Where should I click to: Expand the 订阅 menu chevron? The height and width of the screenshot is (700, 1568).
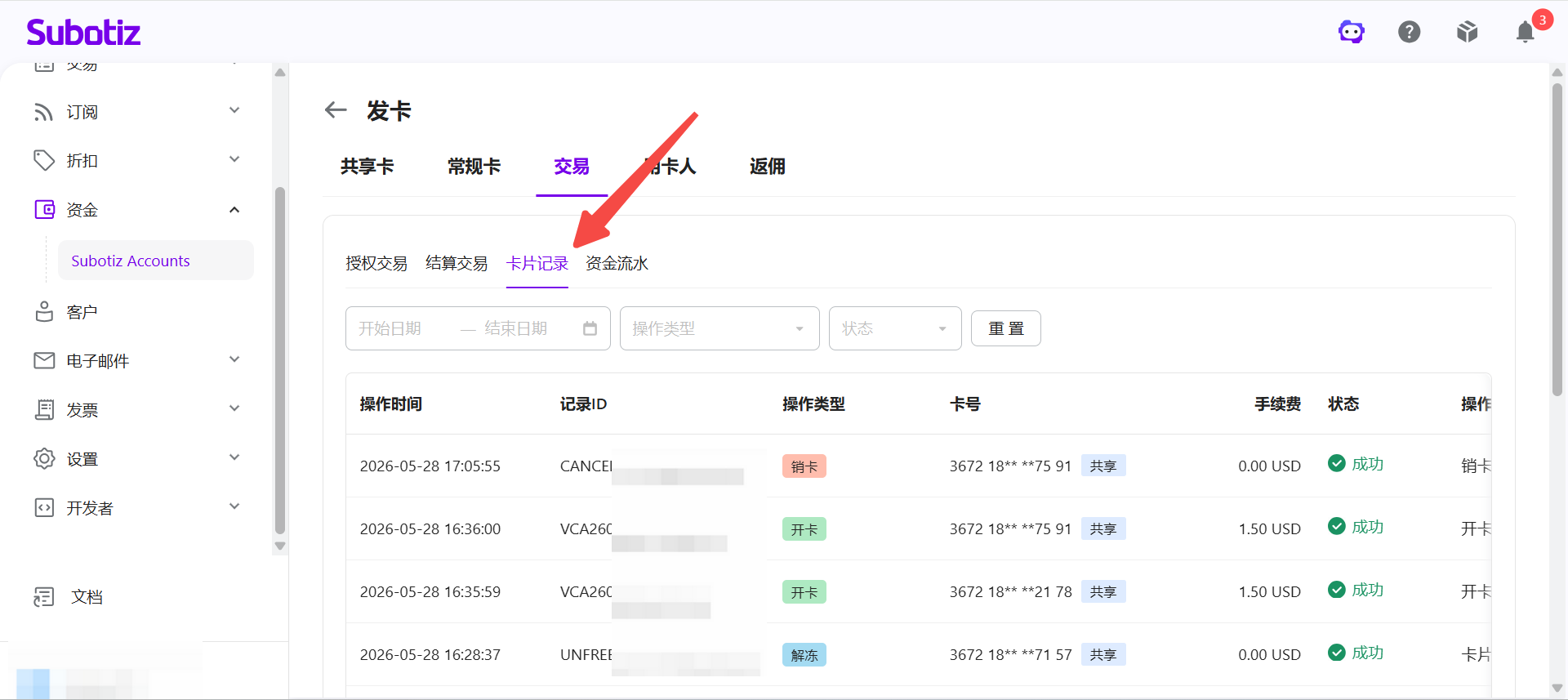point(234,110)
